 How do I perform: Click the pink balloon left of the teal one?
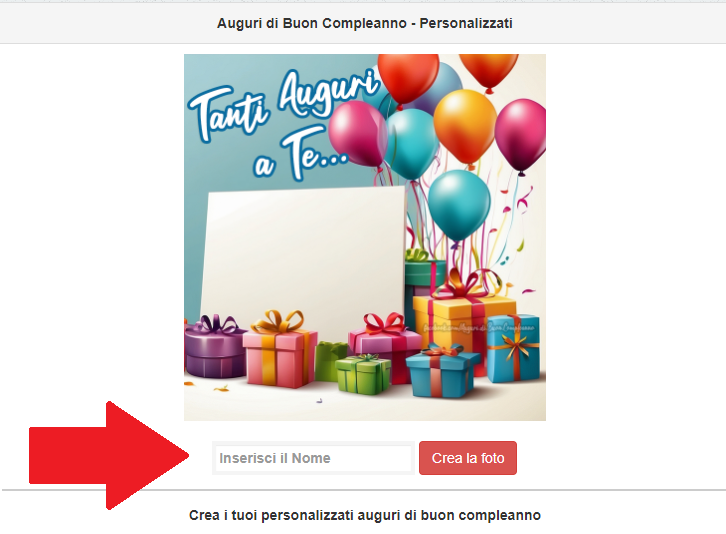pos(357,133)
